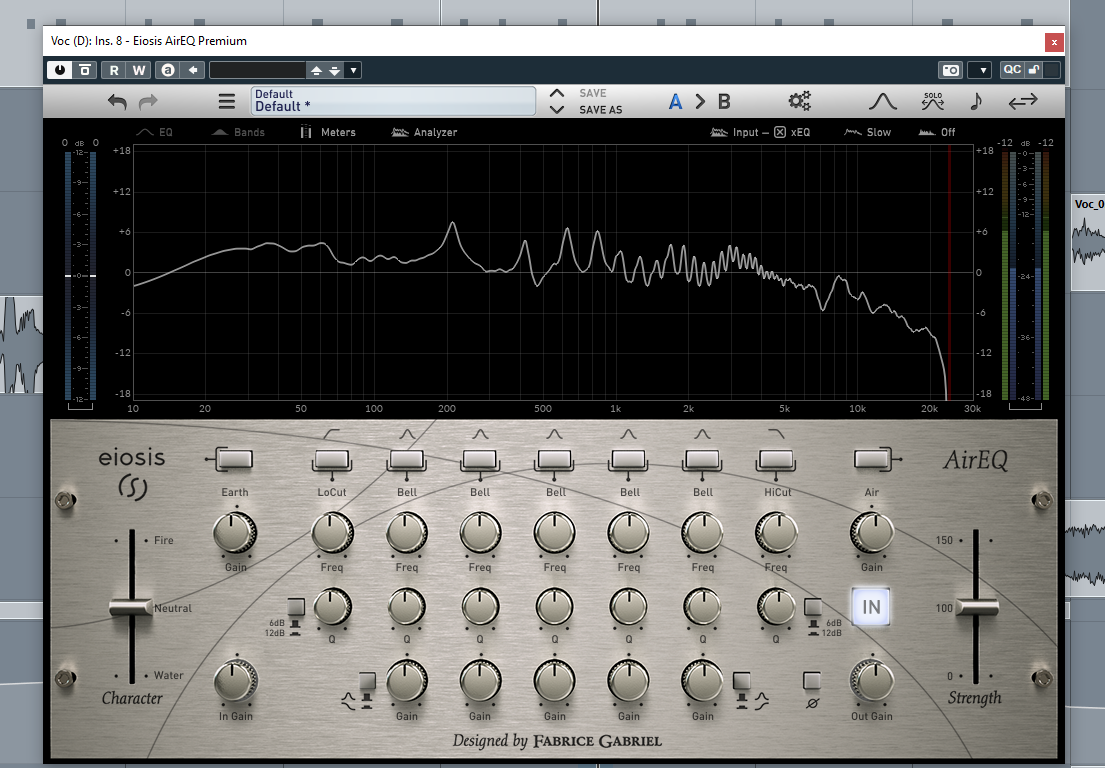Click the redo arrow icon
This screenshot has width=1105, height=768.
click(x=148, y=102)
